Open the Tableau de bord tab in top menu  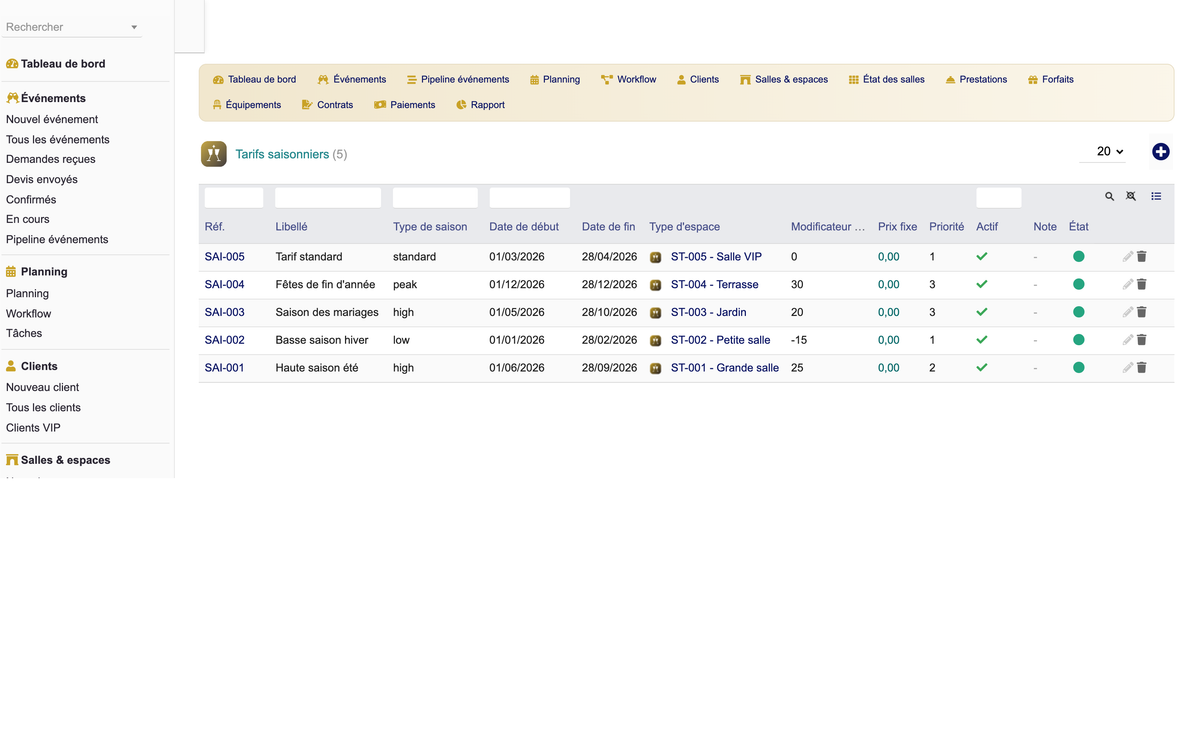click(254, 80)
